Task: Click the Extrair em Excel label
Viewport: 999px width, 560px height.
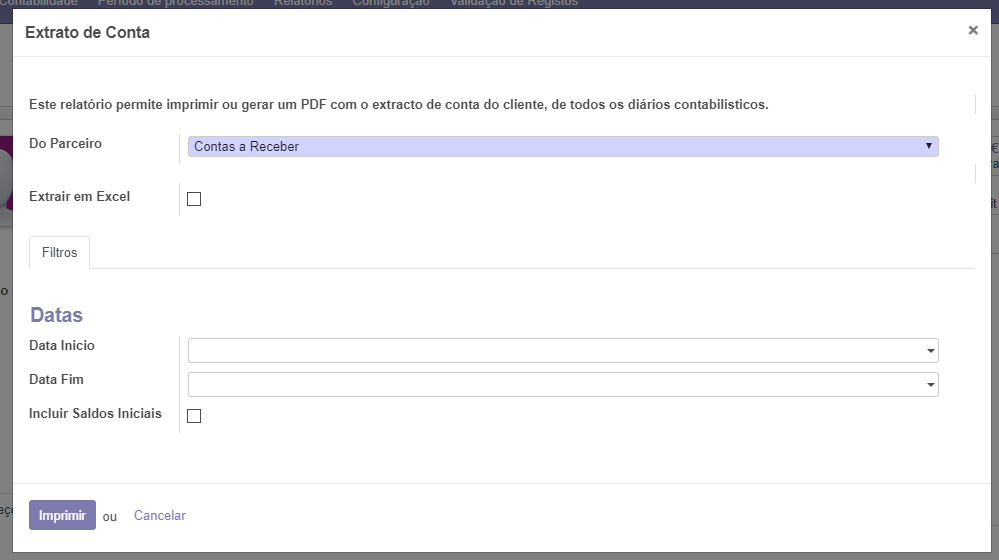Action: click(79, 197)
